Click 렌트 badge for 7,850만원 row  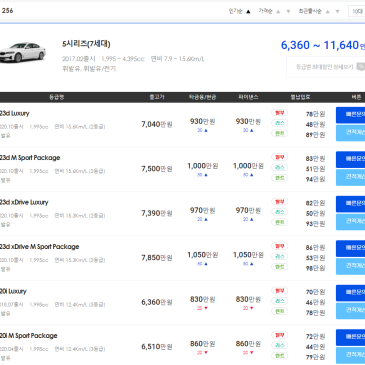point(279,267)
